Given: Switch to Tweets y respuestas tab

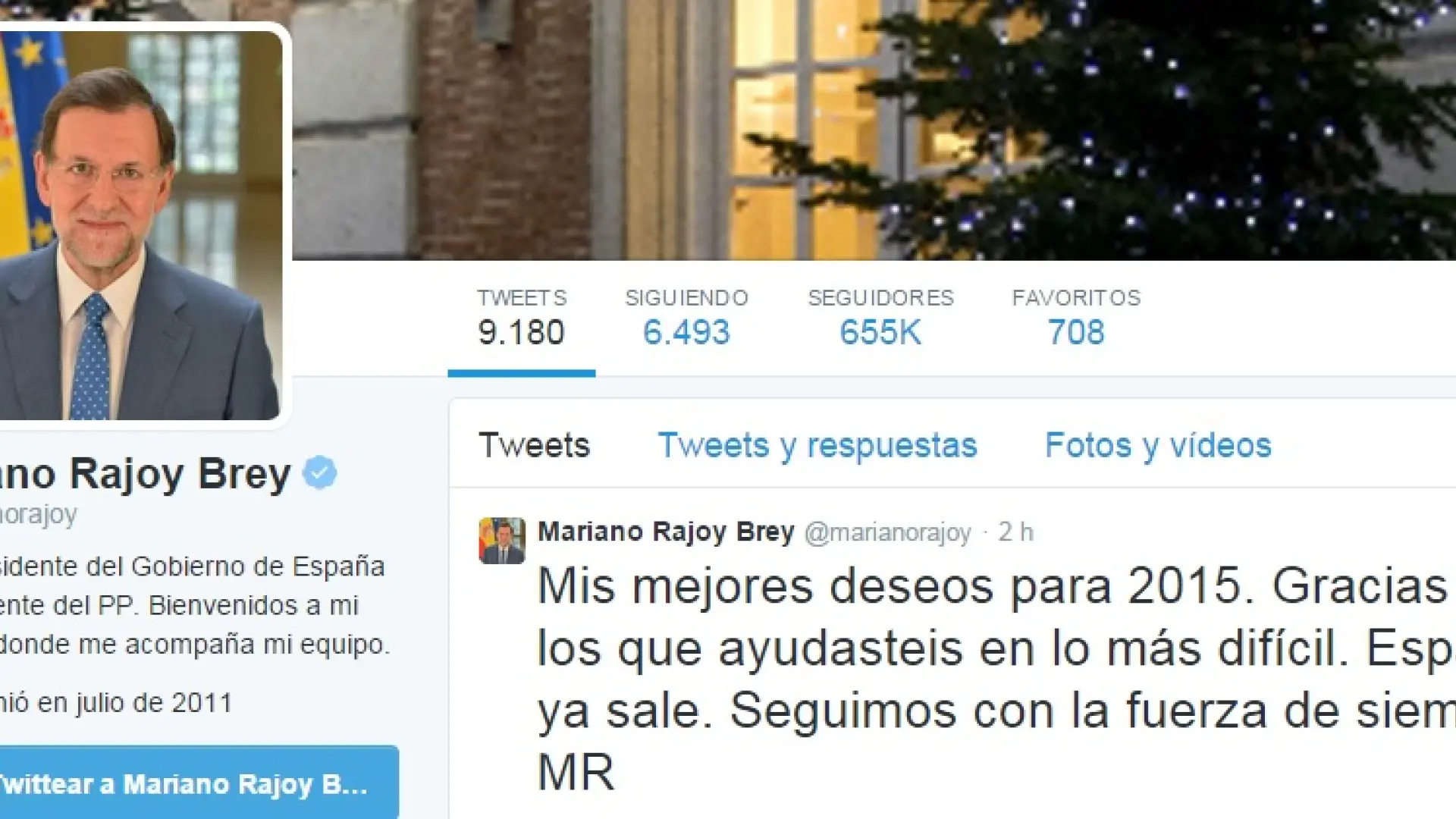Looking at the screenshot, I should 817,446.
